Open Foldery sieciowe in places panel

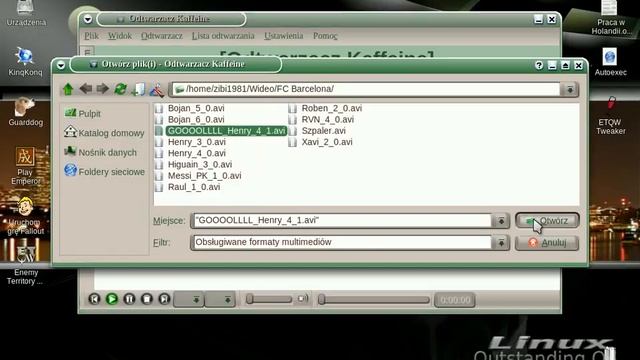(x=104, y=171)
